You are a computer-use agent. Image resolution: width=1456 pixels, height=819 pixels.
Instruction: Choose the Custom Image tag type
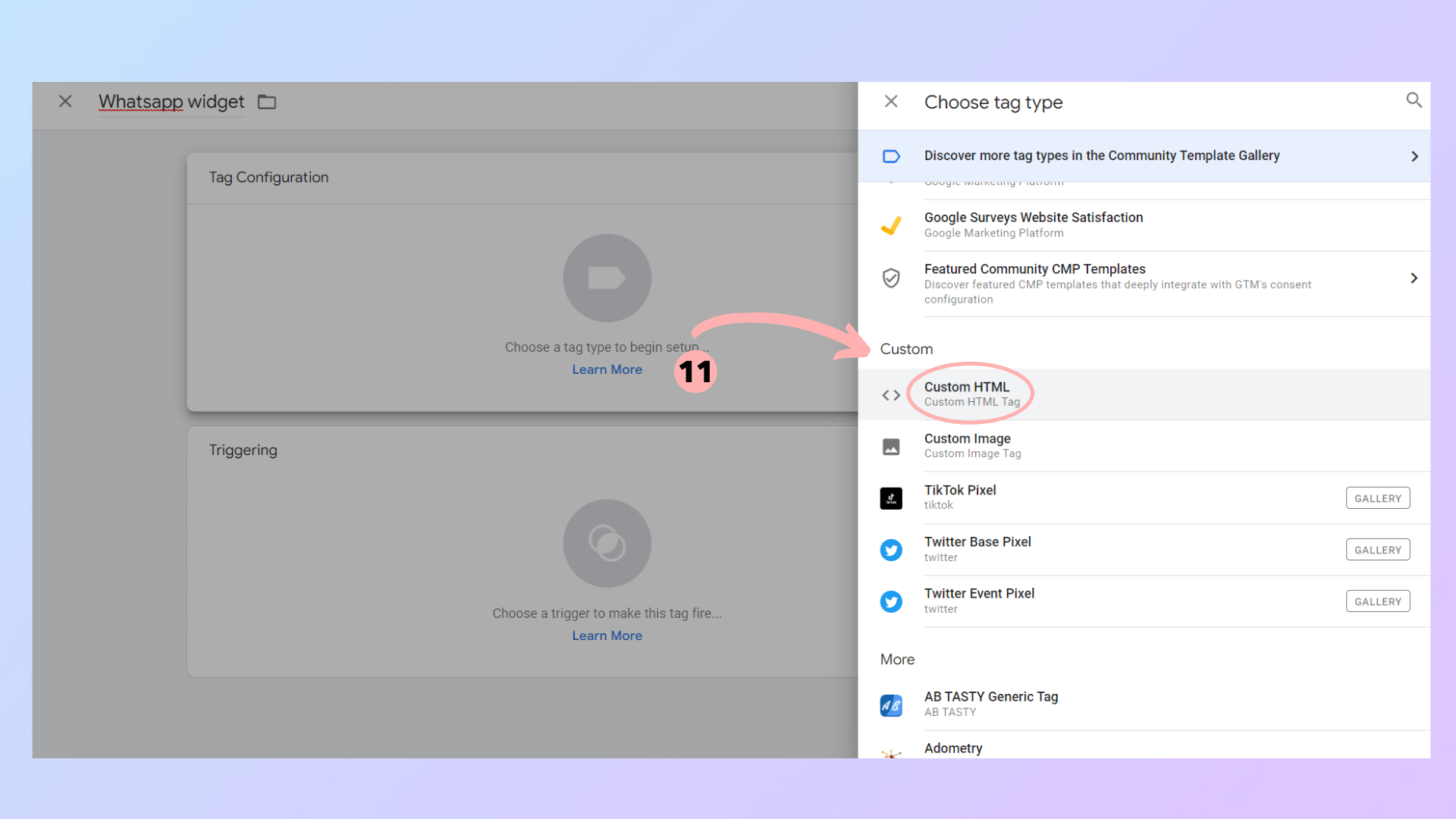click(1144, 446)
